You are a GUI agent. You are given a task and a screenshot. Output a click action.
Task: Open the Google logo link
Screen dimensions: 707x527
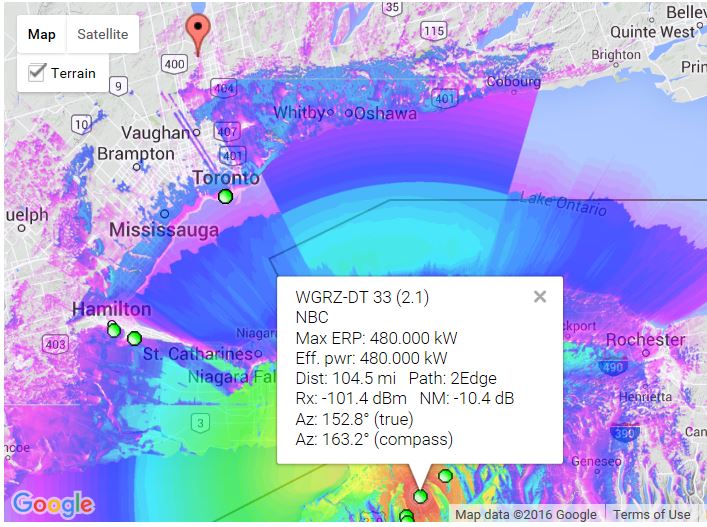[x=53, y=505]
